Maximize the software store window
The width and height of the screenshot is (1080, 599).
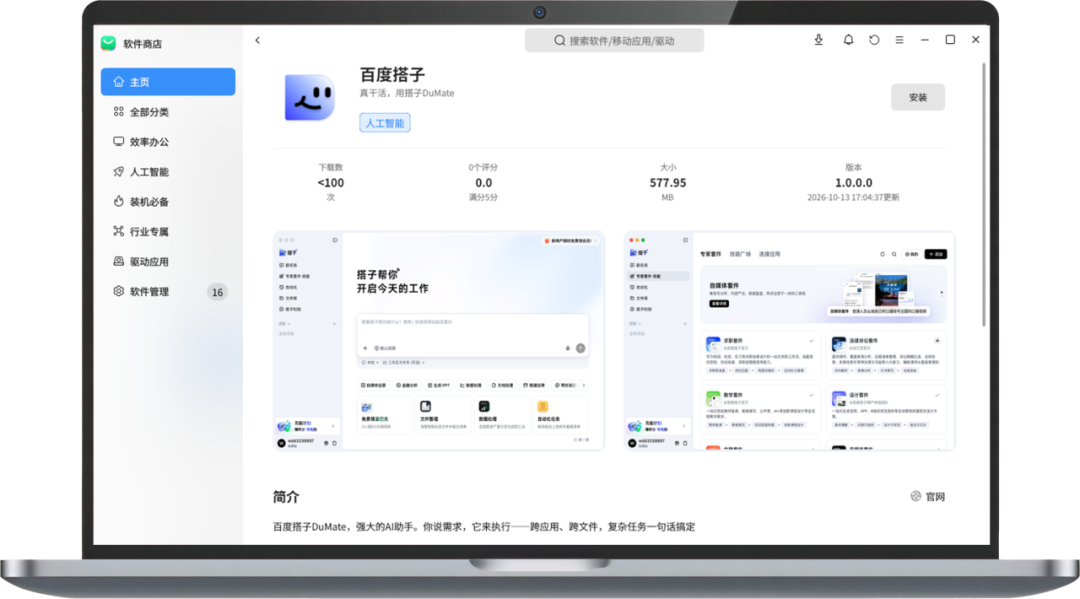(x=950, y=40)
